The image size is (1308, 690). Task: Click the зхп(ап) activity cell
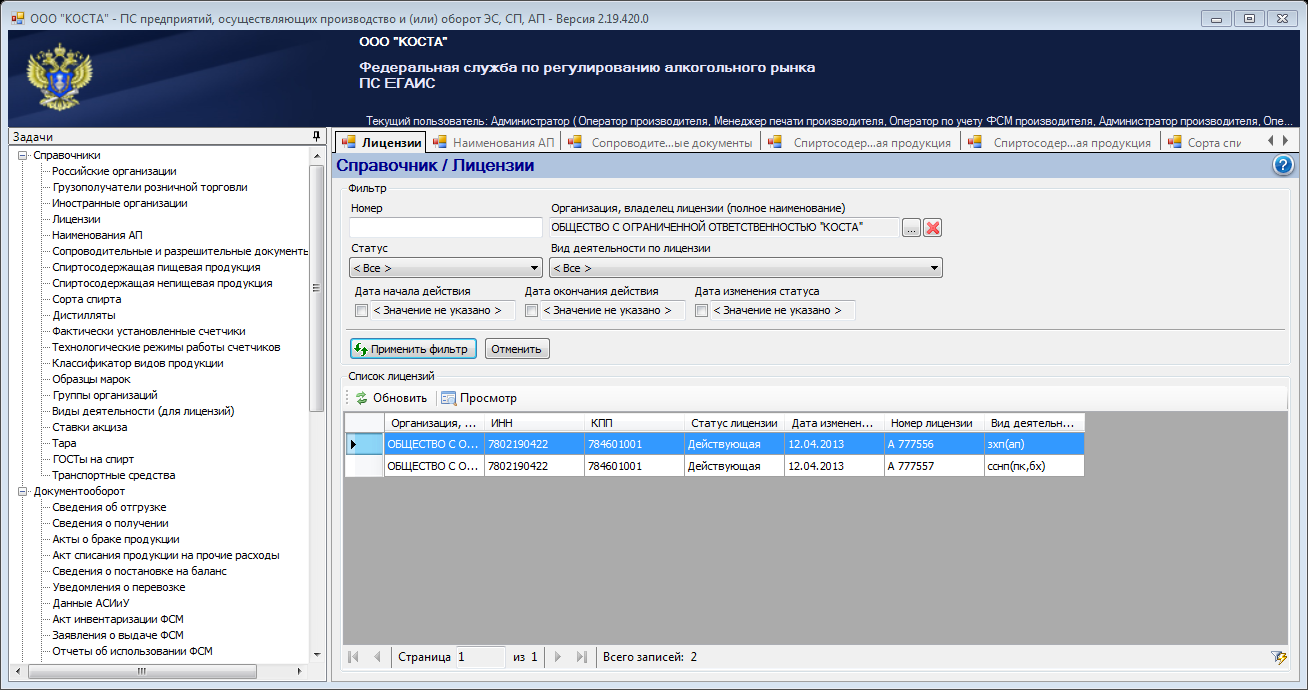click(1034, 443)
